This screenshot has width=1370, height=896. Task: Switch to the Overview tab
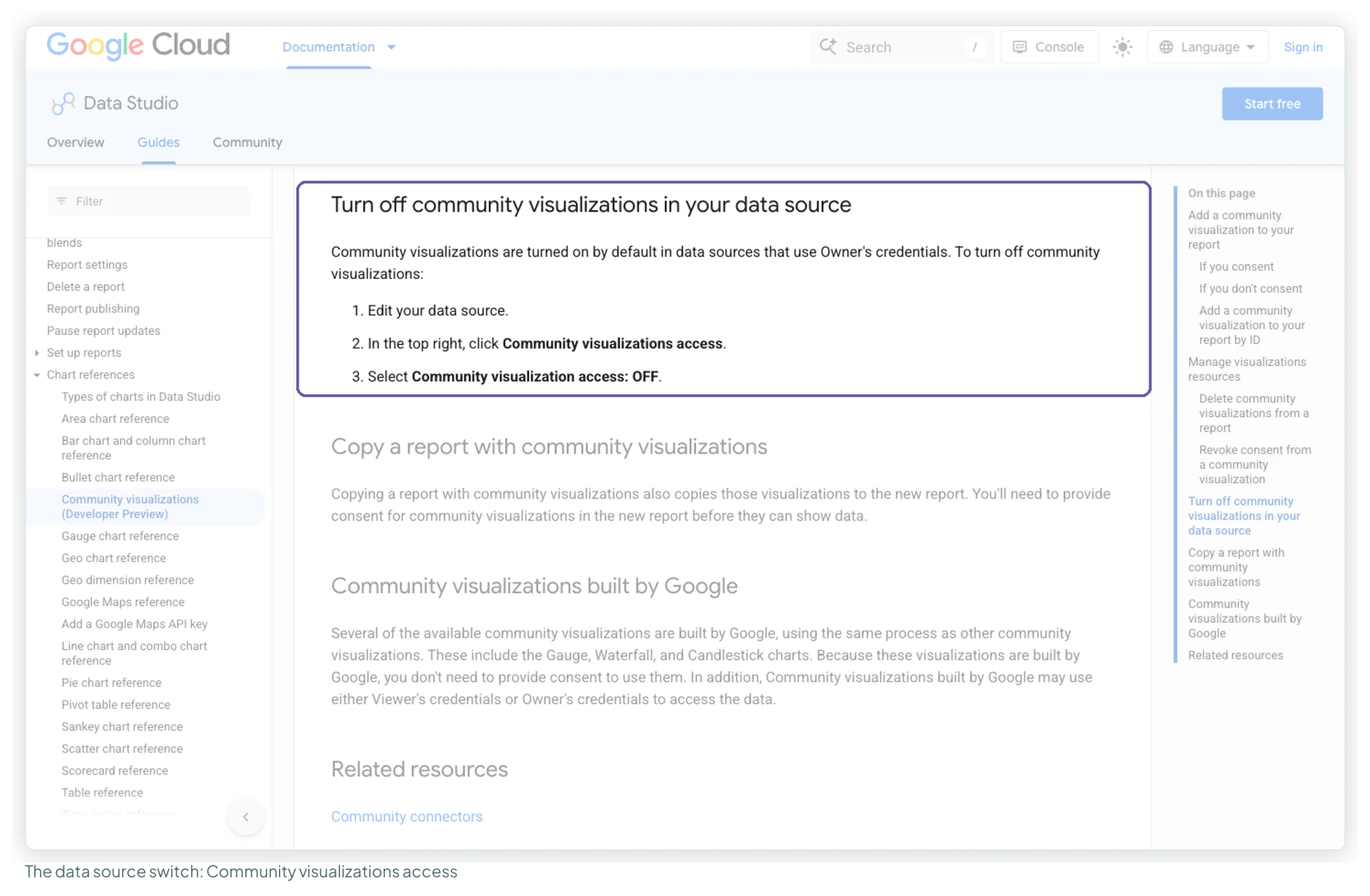click(75, 143)
